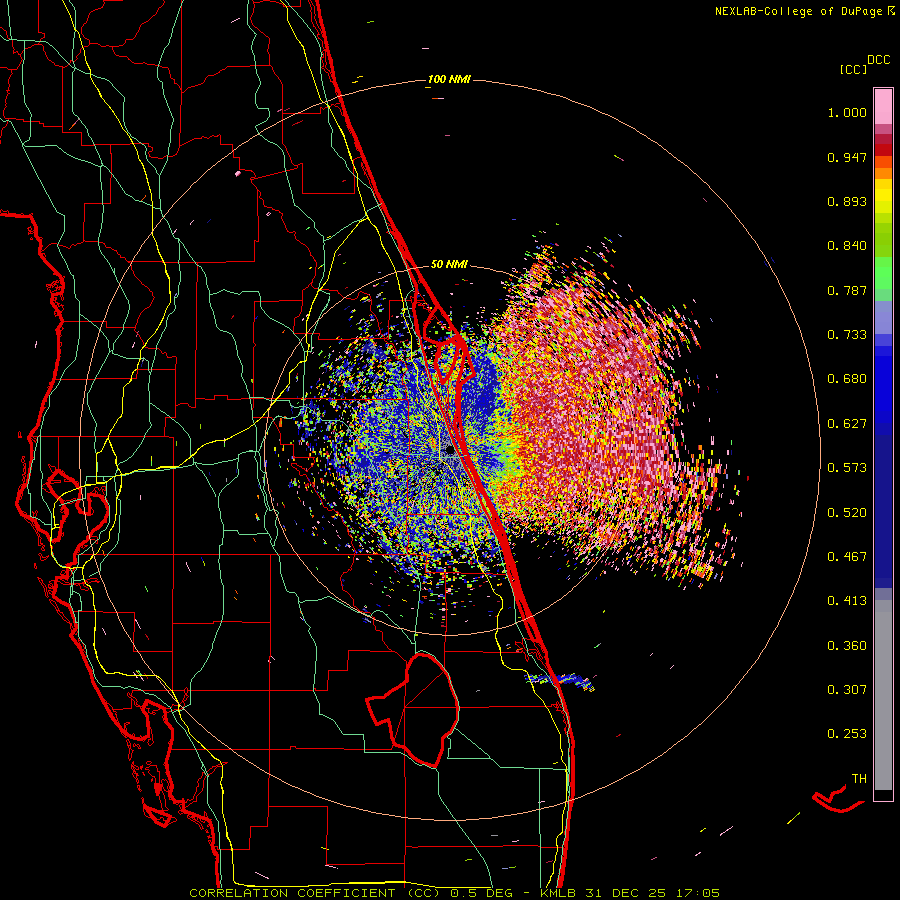Select the 0.680 scale value

click(x=847, y=379)
